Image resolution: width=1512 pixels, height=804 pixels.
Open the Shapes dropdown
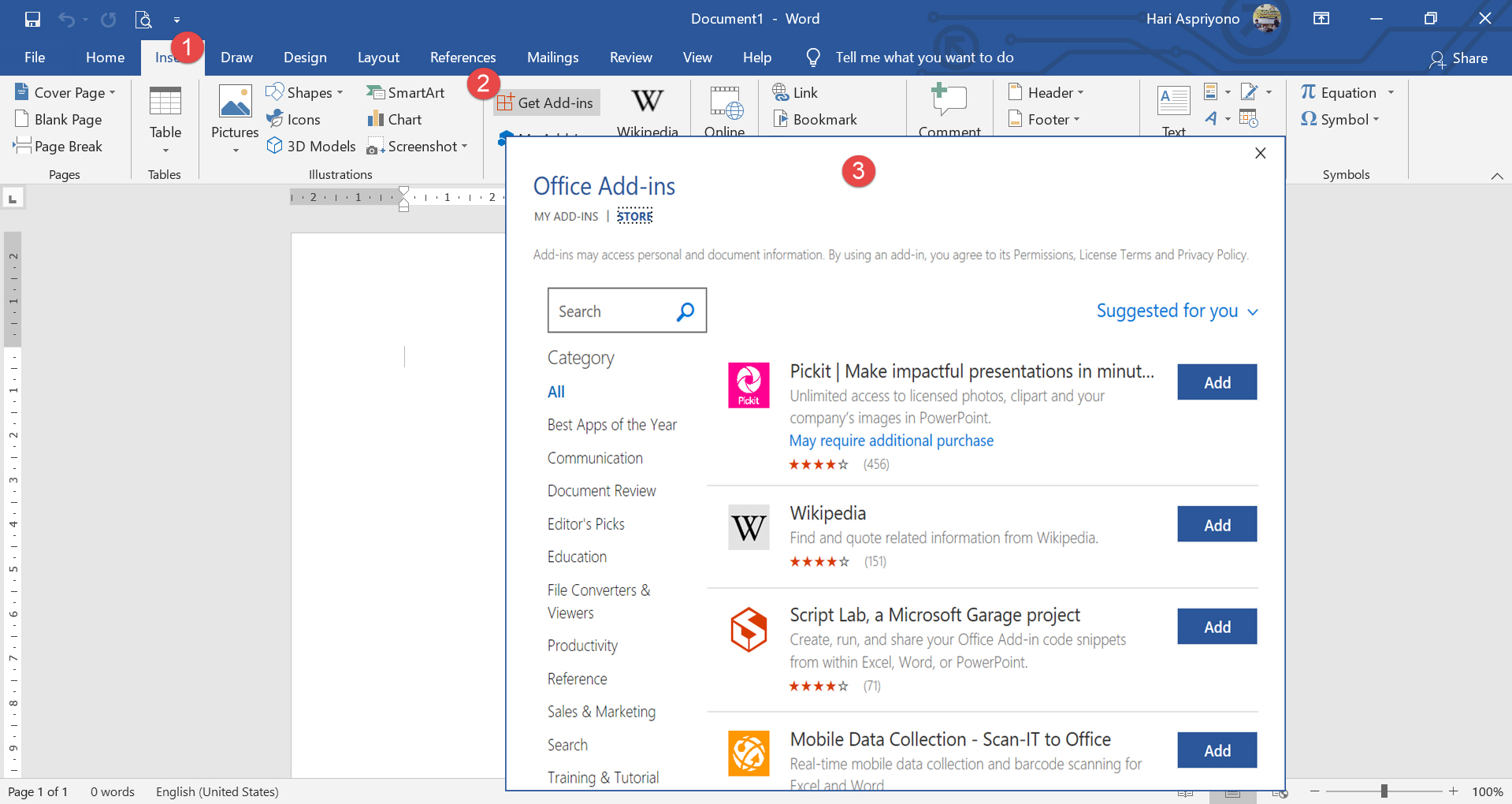pyautogui.click(x=306, y=92)
